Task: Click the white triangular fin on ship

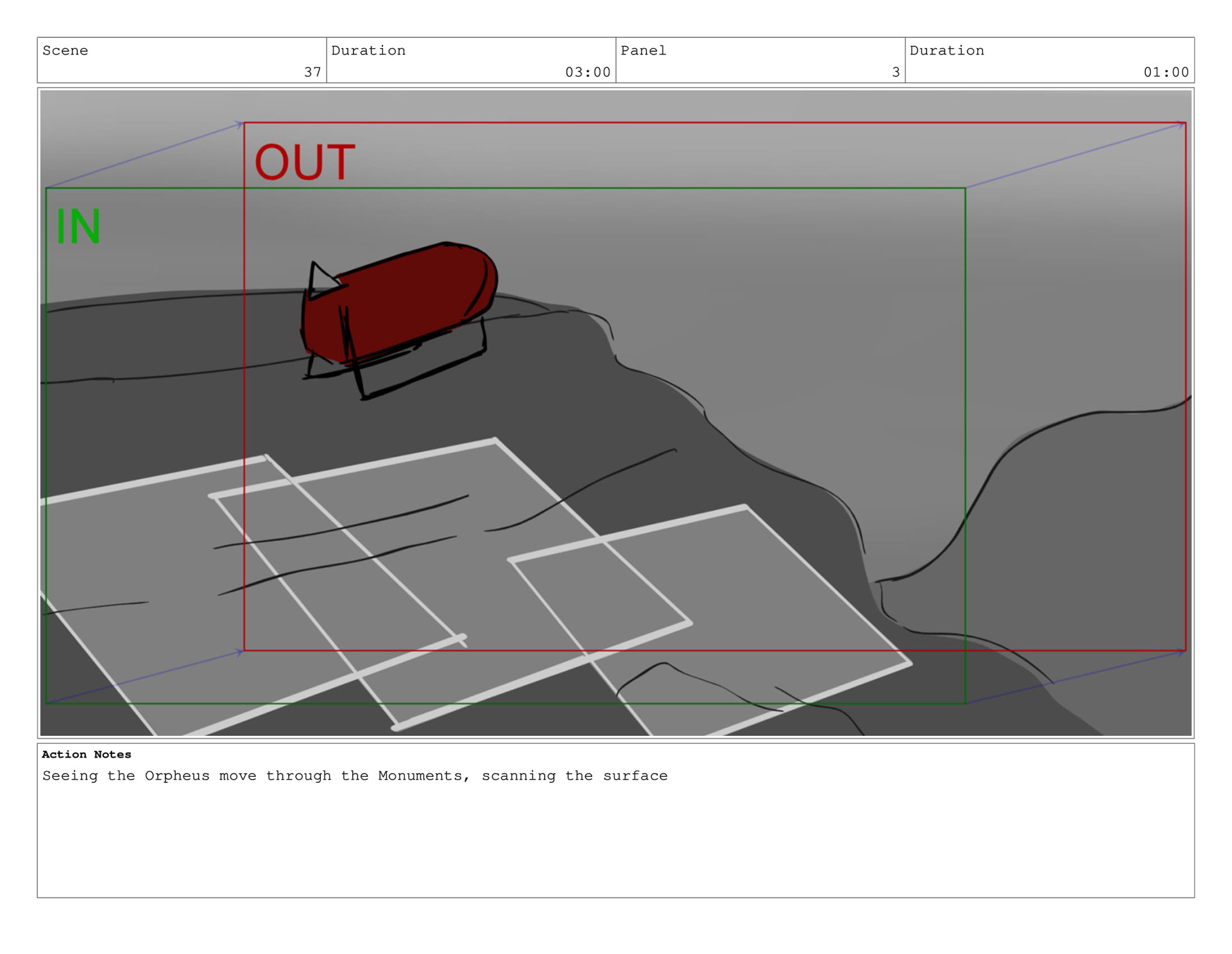Action: click(x=320, y=280)
